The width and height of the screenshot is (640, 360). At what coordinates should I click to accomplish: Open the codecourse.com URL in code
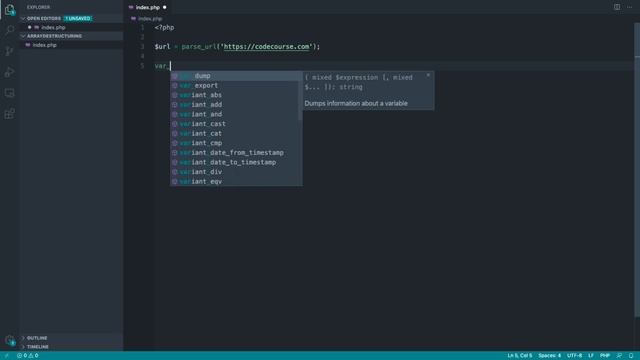tap(267, 47)
